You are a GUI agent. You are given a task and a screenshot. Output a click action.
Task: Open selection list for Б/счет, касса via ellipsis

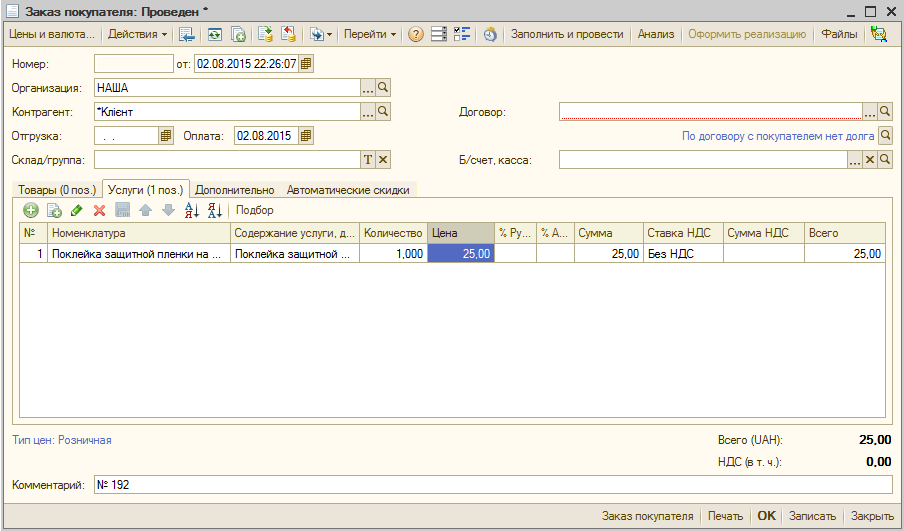[x=855, y=160]
